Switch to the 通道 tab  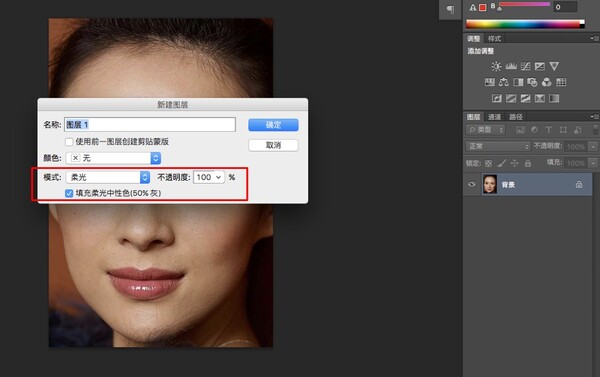(x=494, y=117)
